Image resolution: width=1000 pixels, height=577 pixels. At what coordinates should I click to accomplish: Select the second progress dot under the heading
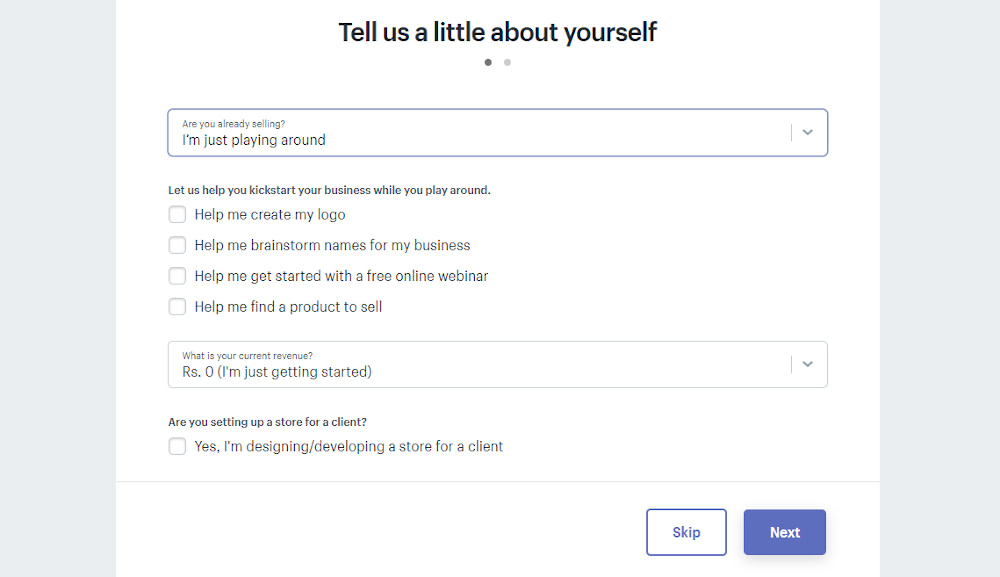point(507,62)
